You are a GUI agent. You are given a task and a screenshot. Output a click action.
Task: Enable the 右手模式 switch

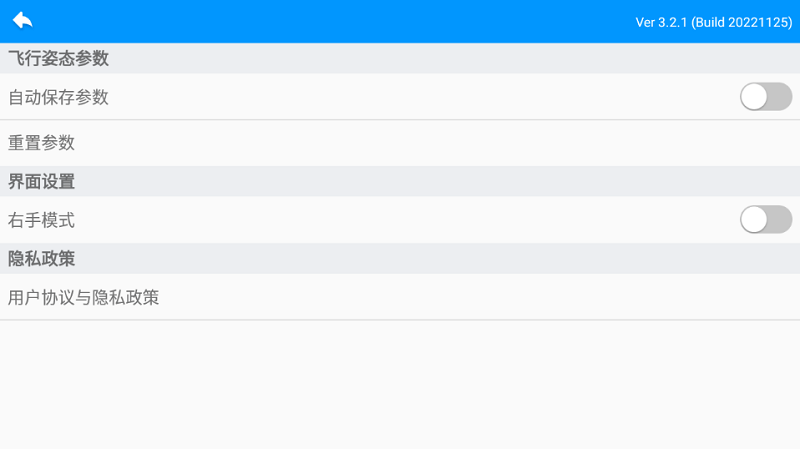[x=765, y=220]
